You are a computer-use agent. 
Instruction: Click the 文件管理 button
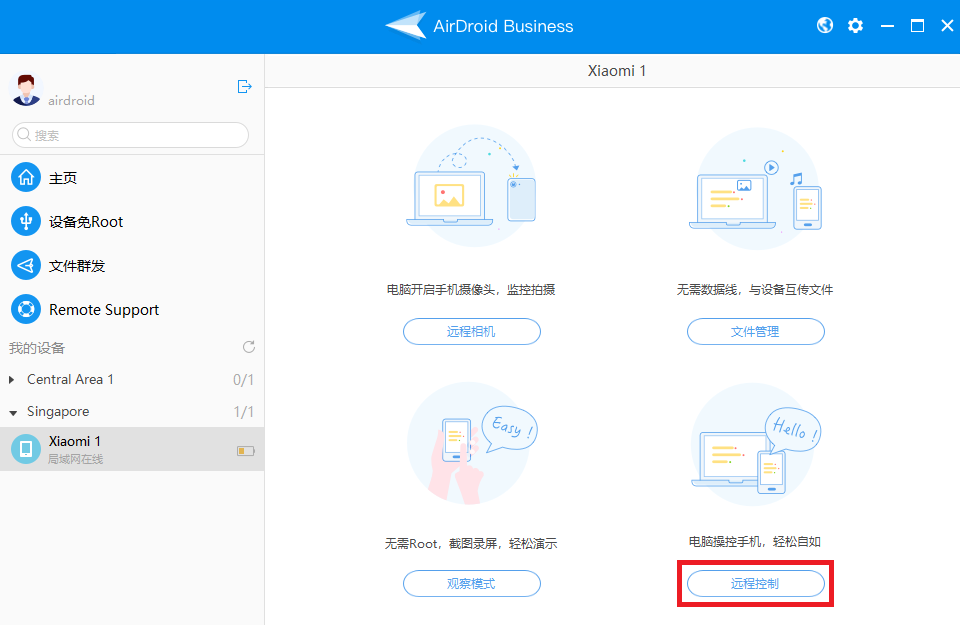click(x=756, y=331)
